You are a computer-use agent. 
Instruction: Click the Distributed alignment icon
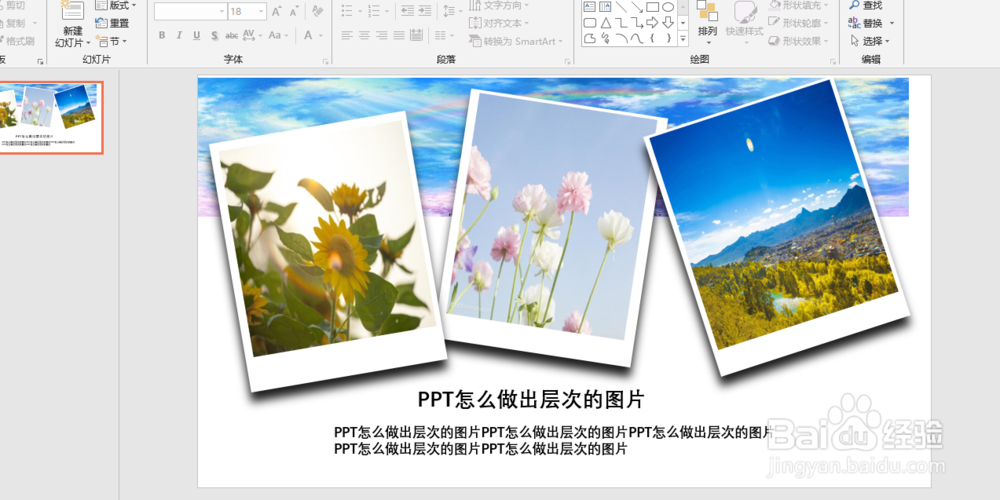[x=416, y=35]
